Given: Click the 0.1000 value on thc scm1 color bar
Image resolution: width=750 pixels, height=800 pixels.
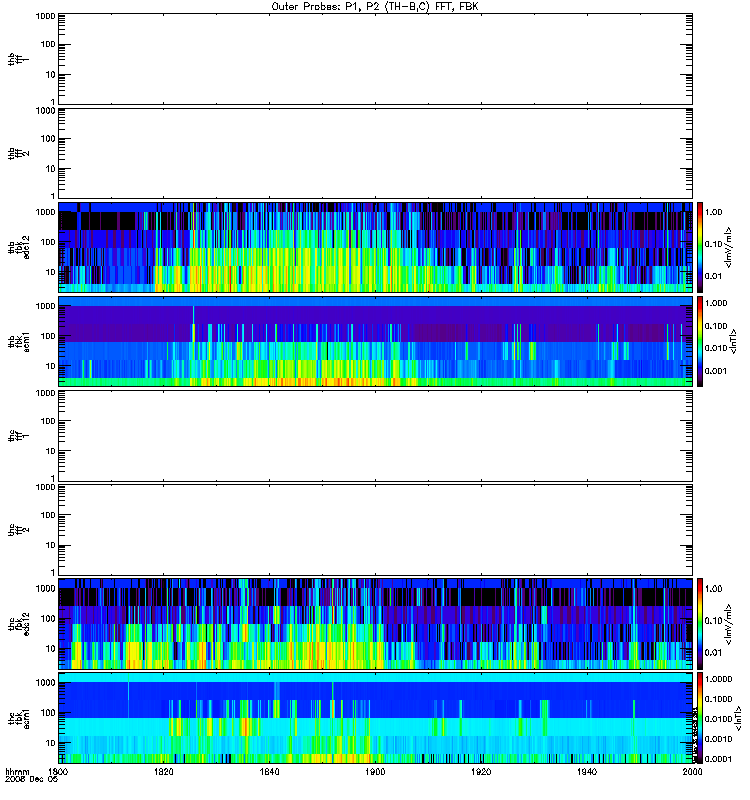Looking at the screenshot, I should 718,699.
